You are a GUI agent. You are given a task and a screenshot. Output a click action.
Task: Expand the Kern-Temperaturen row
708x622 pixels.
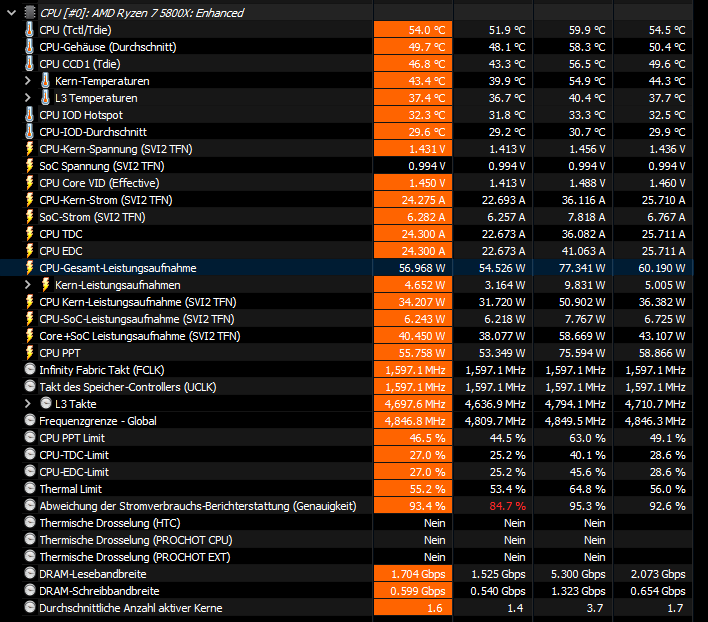pos(28,81)
